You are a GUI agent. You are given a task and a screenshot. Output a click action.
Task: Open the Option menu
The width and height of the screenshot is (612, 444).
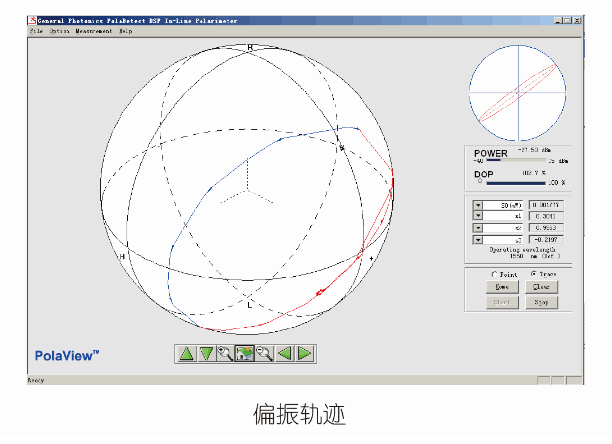pos(60,31)
